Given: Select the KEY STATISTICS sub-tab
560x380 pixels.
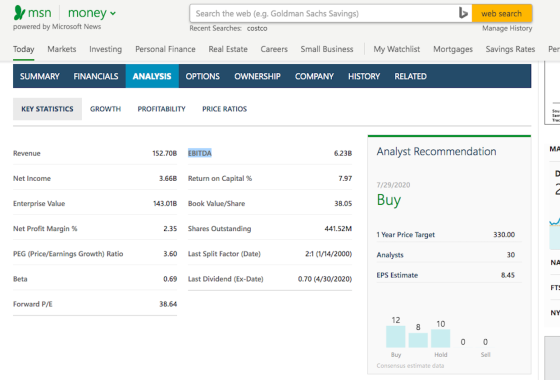Looking at the screenshot, I should [47, 109].
